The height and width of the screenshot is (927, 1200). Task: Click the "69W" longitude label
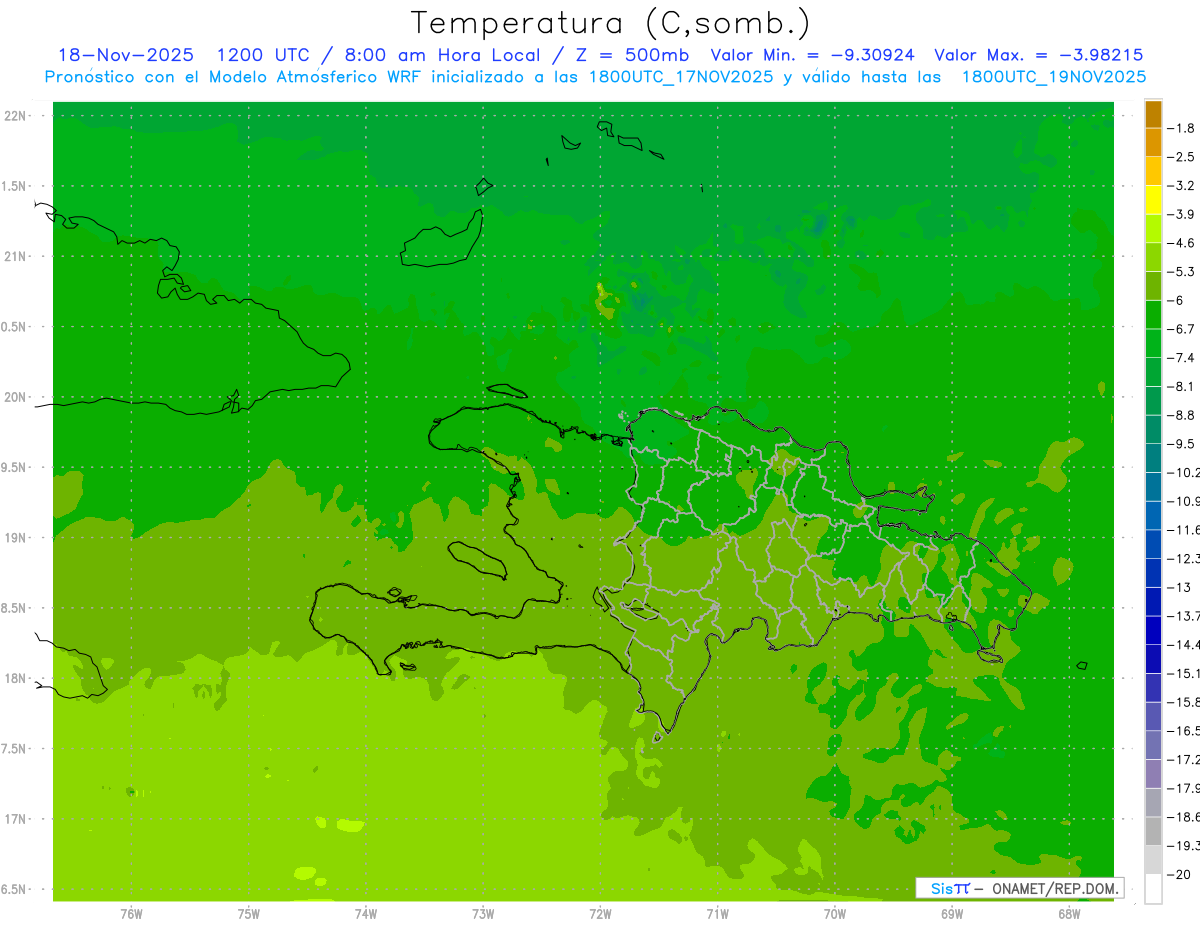(952, 914)
